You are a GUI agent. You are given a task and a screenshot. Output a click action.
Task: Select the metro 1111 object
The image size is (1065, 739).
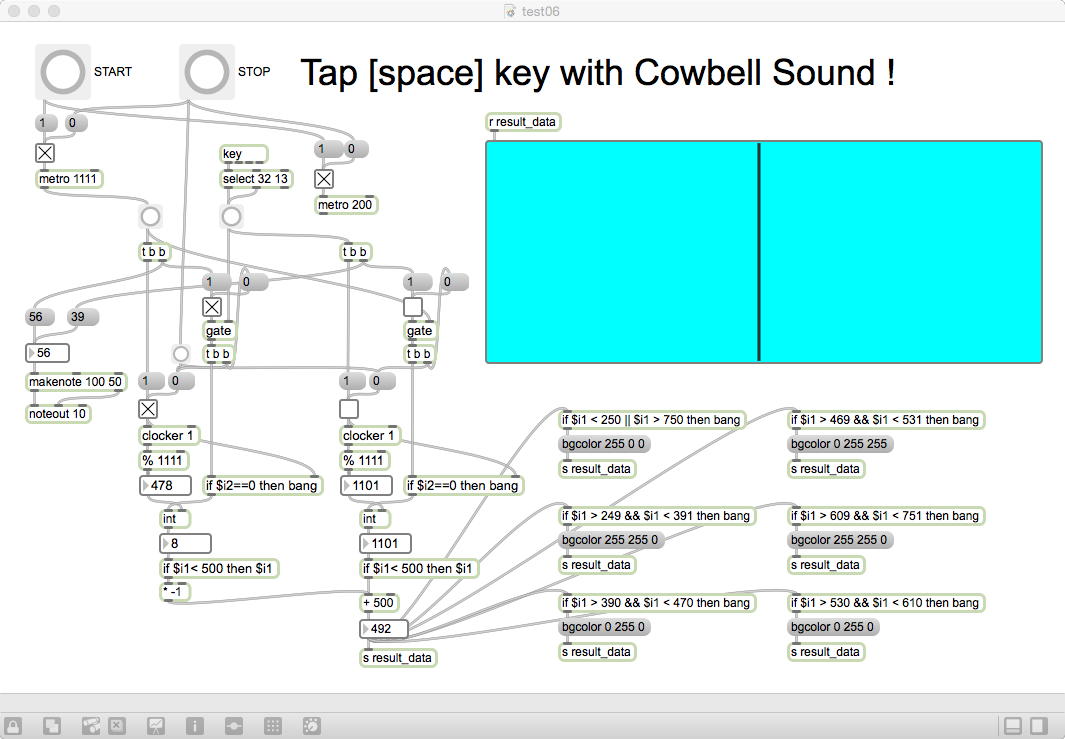pos(68,179)
